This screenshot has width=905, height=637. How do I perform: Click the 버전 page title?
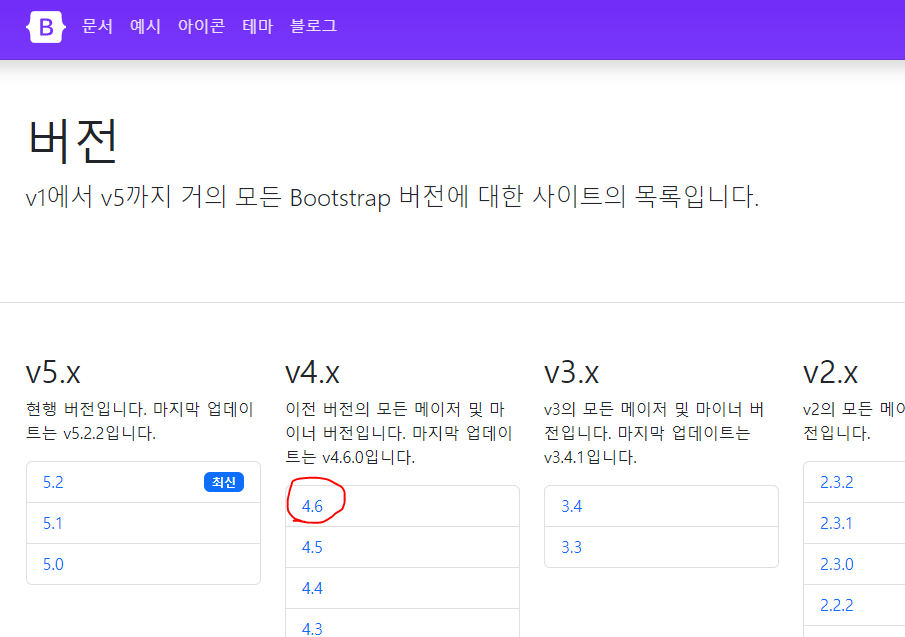(x=73, y=141)
